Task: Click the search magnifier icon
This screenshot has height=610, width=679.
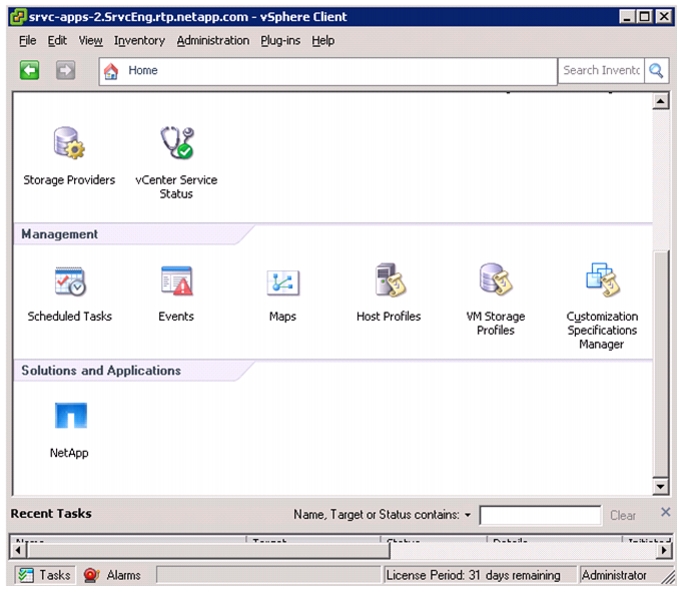Action: point(656,71)
